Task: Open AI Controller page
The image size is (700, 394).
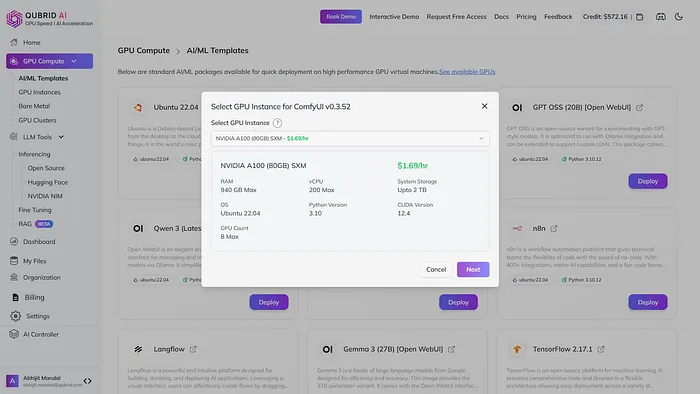Action: 41,334
